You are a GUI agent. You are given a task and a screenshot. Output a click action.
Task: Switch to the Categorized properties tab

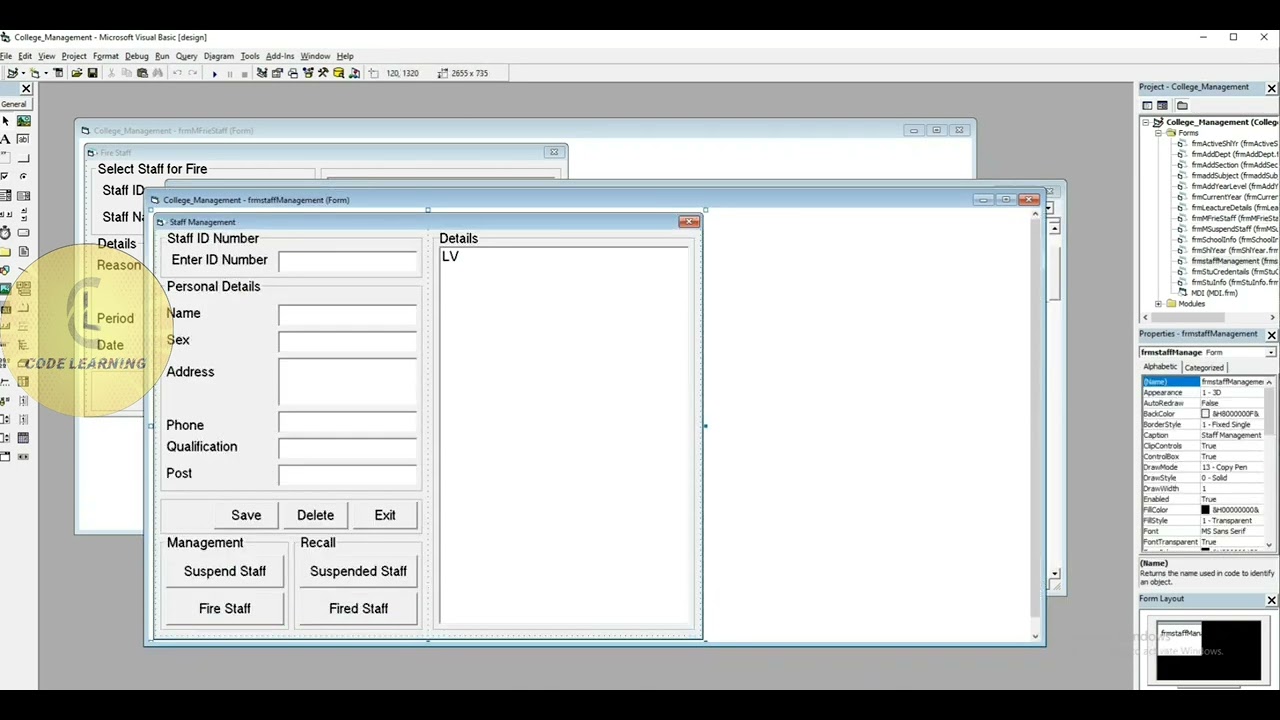click(1204, 367)
